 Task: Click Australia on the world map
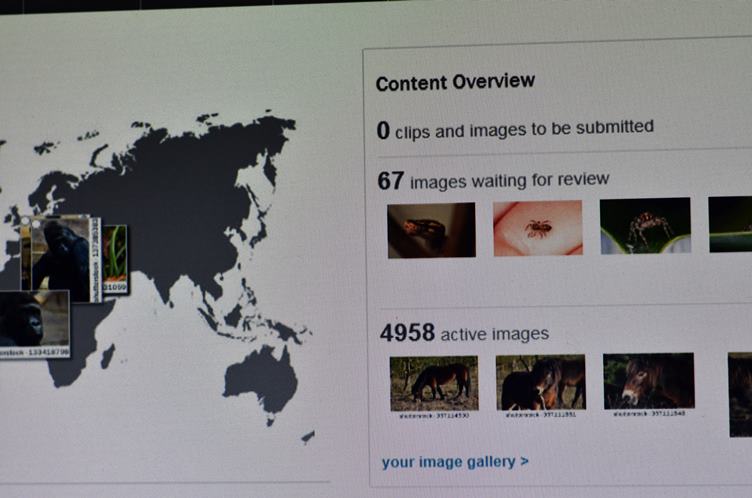[260, 381]
